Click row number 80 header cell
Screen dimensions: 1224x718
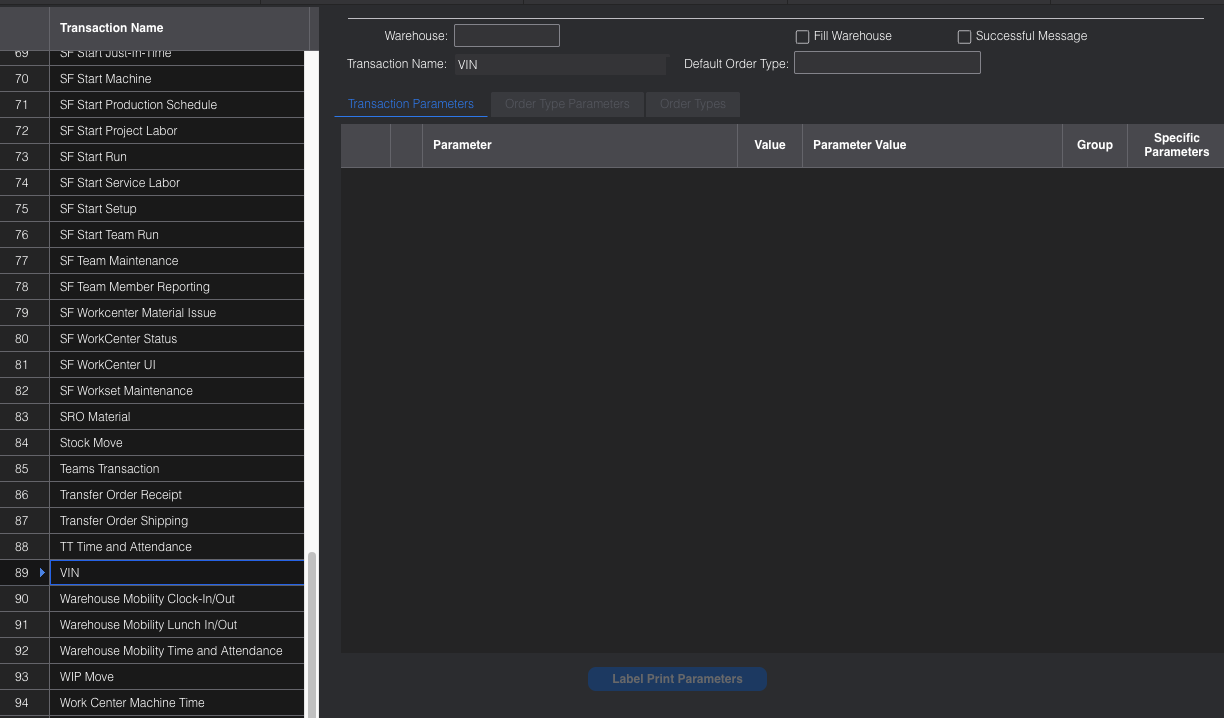(24, 339)
